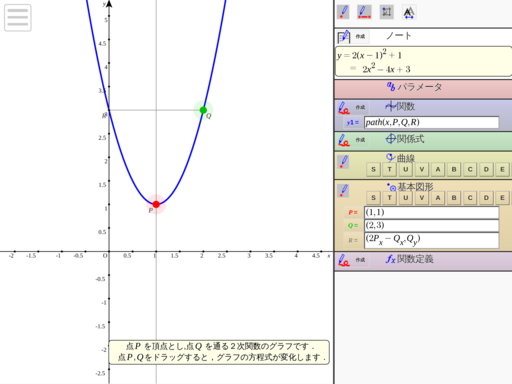512x384 pixels.
Task: Click the B button in 基本図形 row
Action: [454, 198]
